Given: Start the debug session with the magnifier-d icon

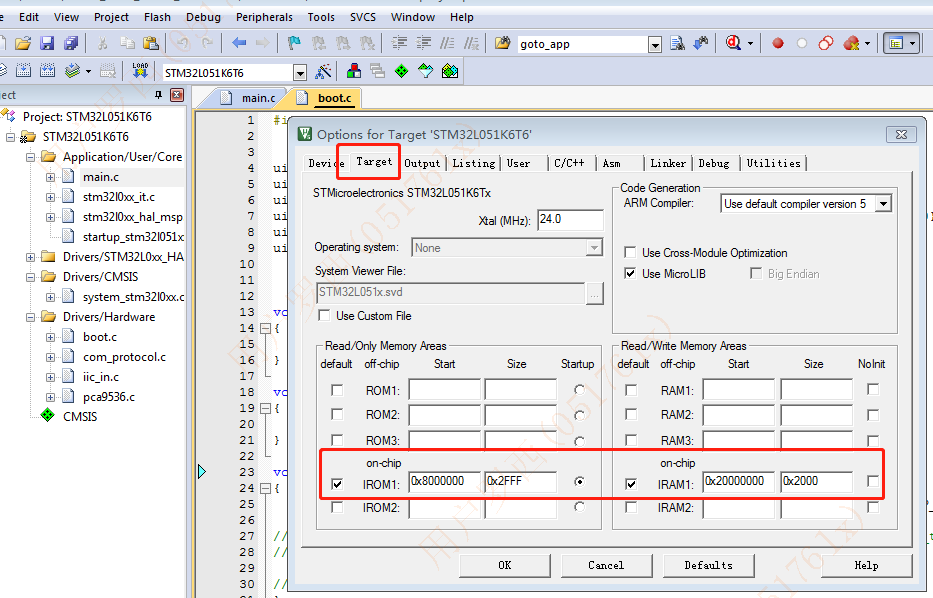Looking at the screenshot, I should click(733, 43).
